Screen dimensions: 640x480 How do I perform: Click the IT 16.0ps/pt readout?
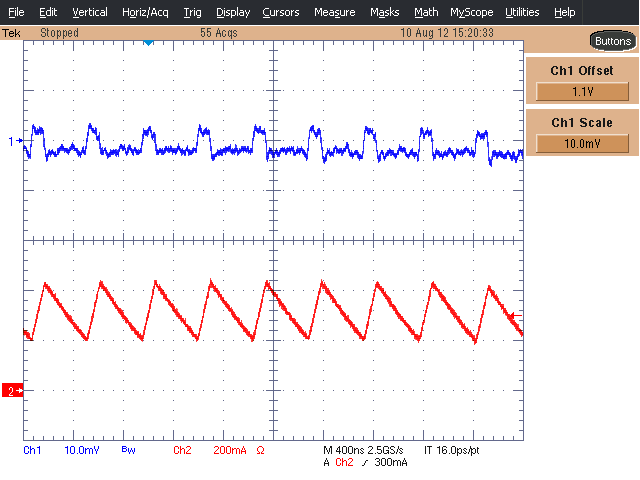[451, 450]
